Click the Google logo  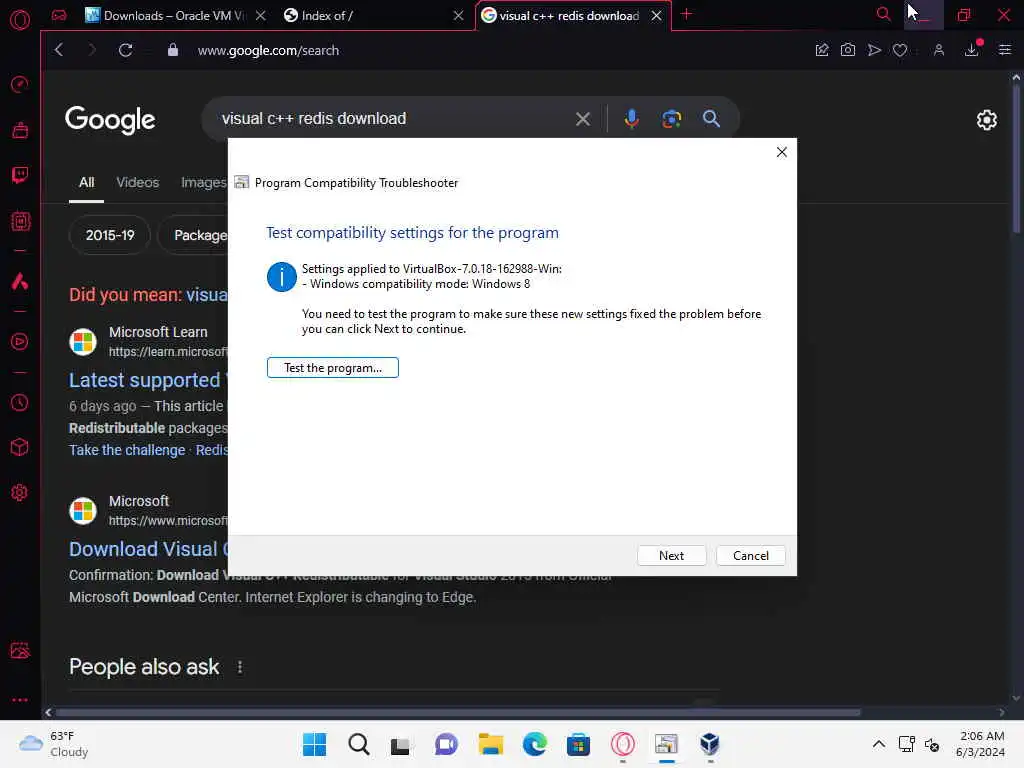pos(110,120)
